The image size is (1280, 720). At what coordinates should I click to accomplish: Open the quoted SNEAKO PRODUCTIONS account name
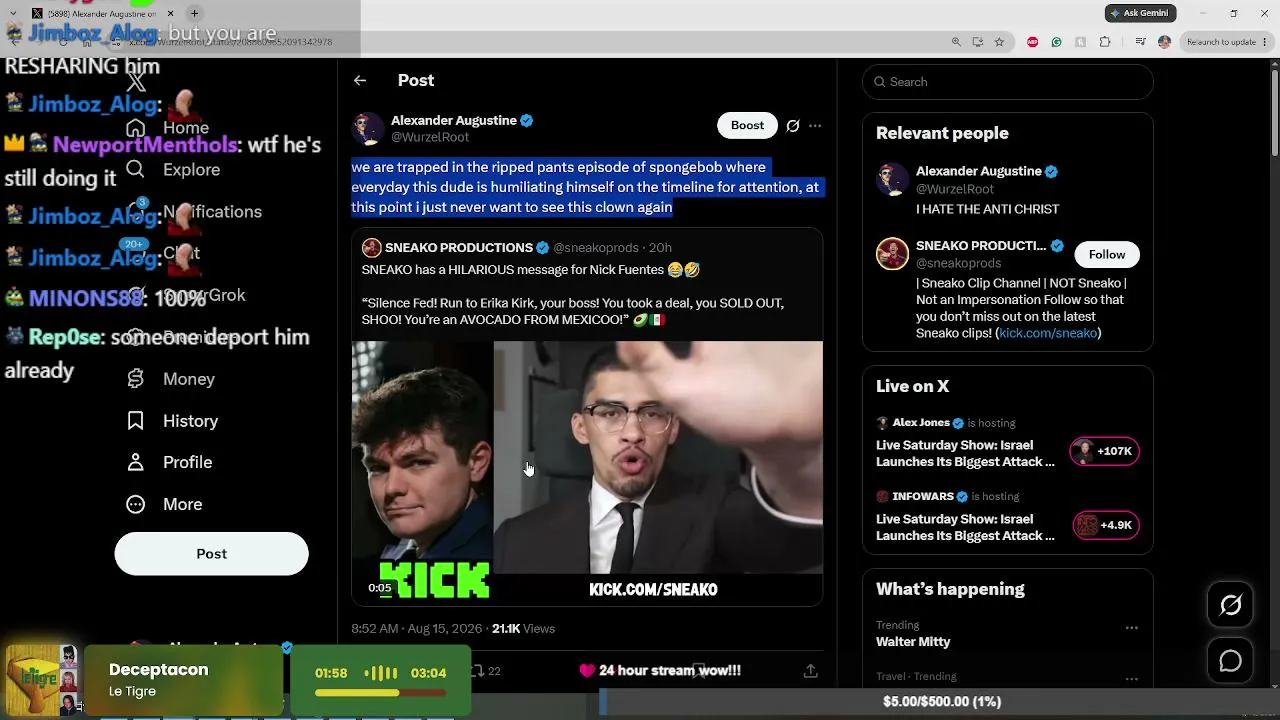[459, 248]
